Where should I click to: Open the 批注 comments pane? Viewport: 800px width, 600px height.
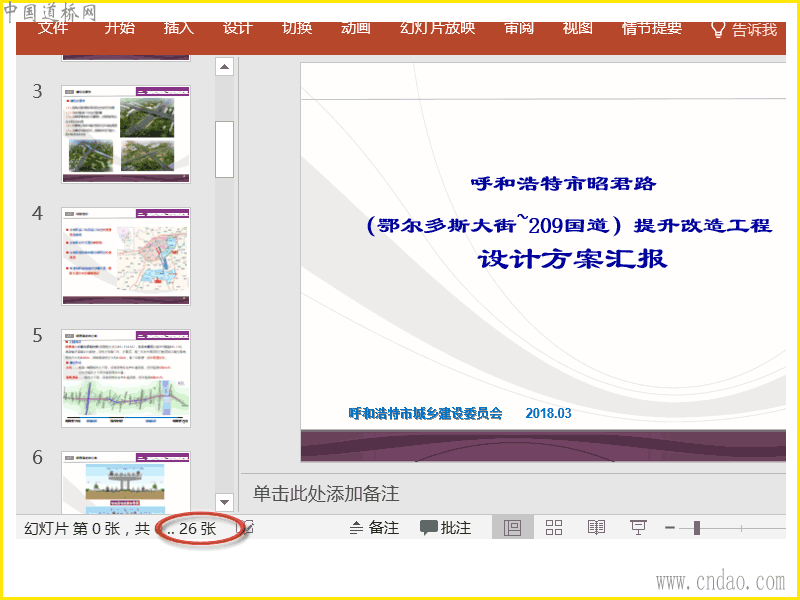445,528
